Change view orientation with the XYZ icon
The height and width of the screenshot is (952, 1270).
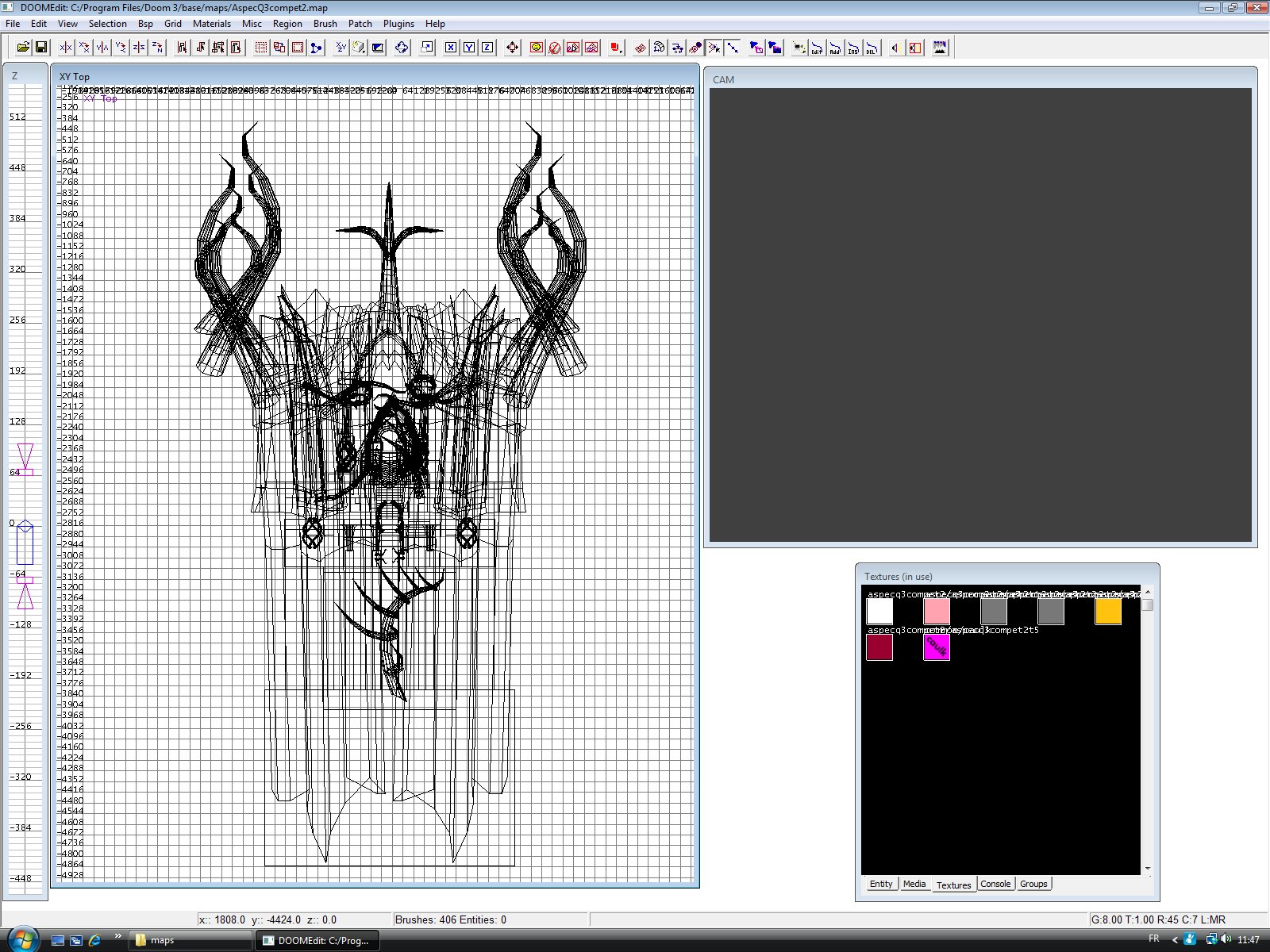[341, 48]
